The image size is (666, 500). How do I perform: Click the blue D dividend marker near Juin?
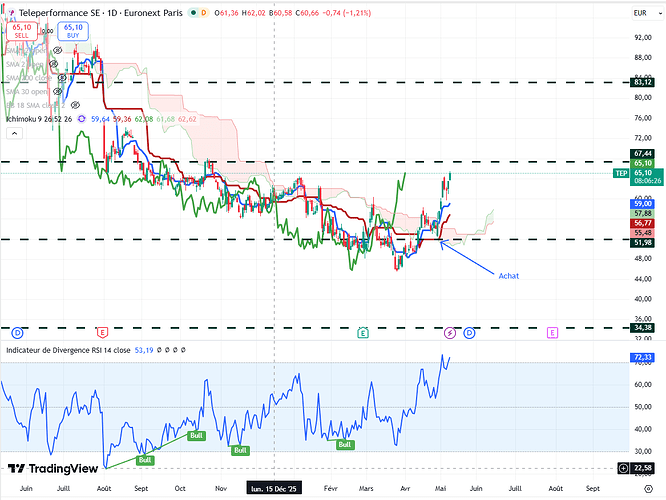(x=17, y=333)
